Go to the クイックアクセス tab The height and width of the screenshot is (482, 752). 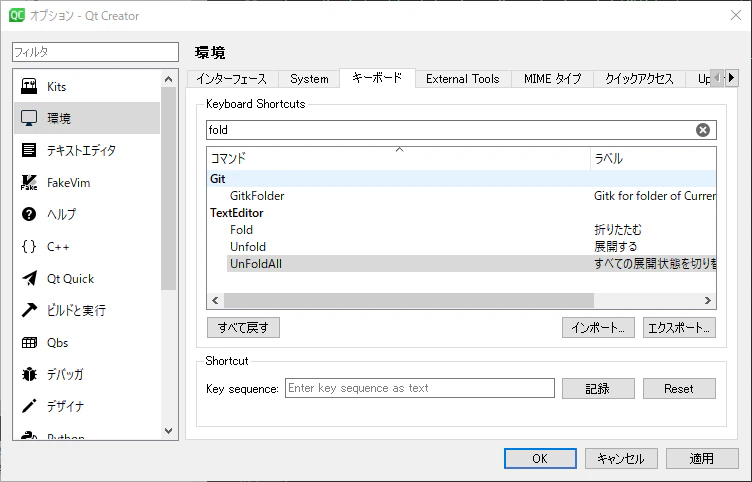(x=639, y=79)
